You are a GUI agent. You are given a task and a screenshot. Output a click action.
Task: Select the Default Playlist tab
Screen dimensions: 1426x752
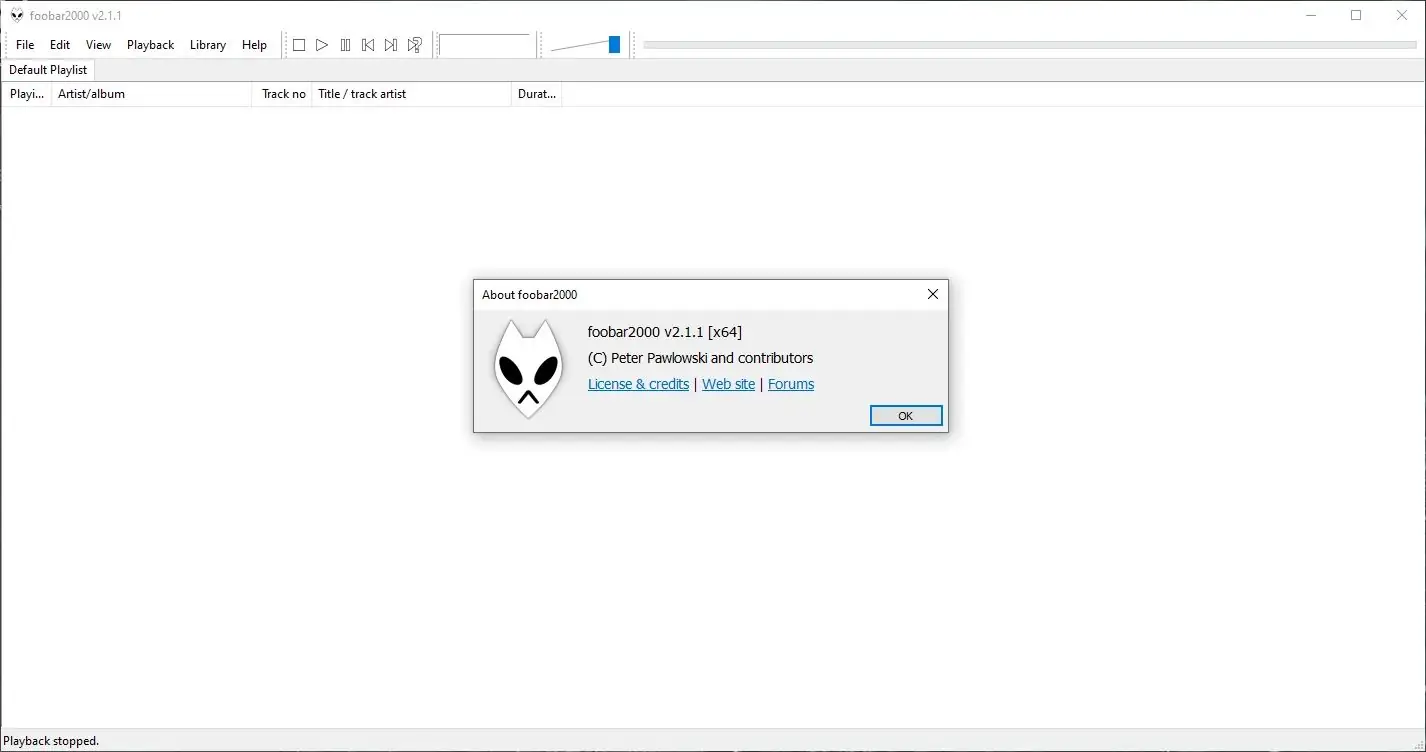pos(48,70)
